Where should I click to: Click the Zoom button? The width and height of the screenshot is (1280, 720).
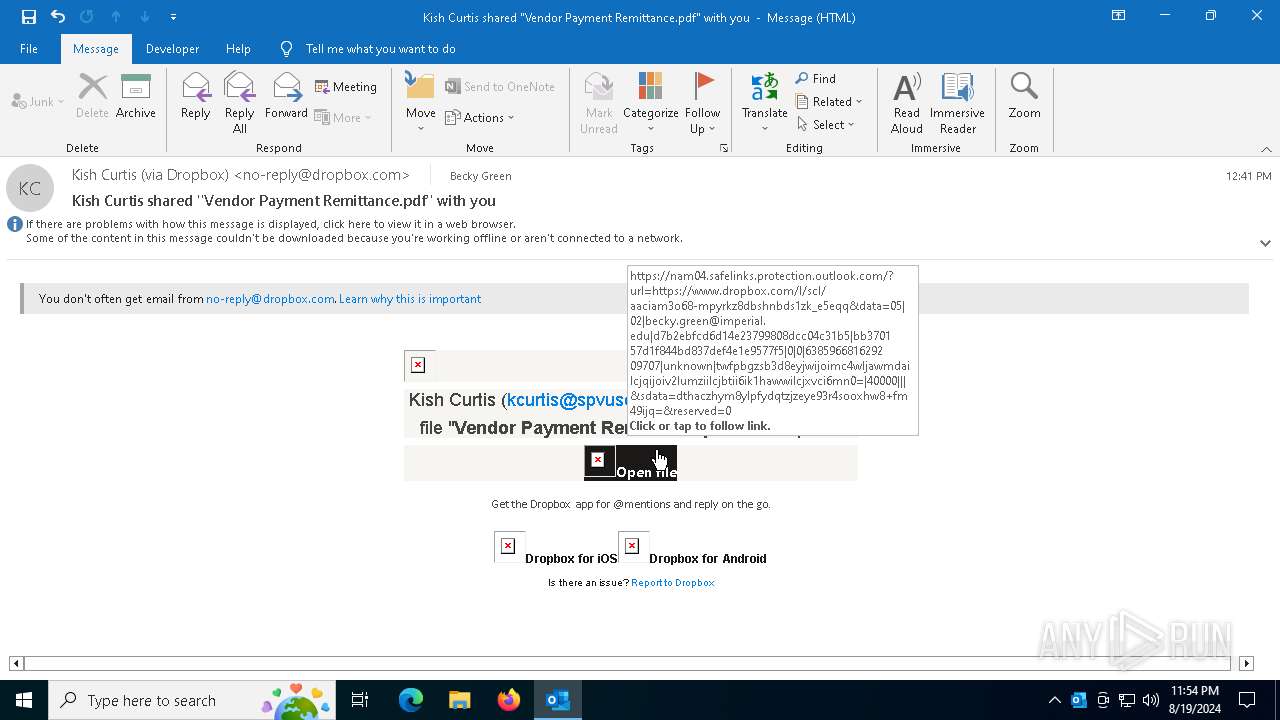[x=1024, y=97]
